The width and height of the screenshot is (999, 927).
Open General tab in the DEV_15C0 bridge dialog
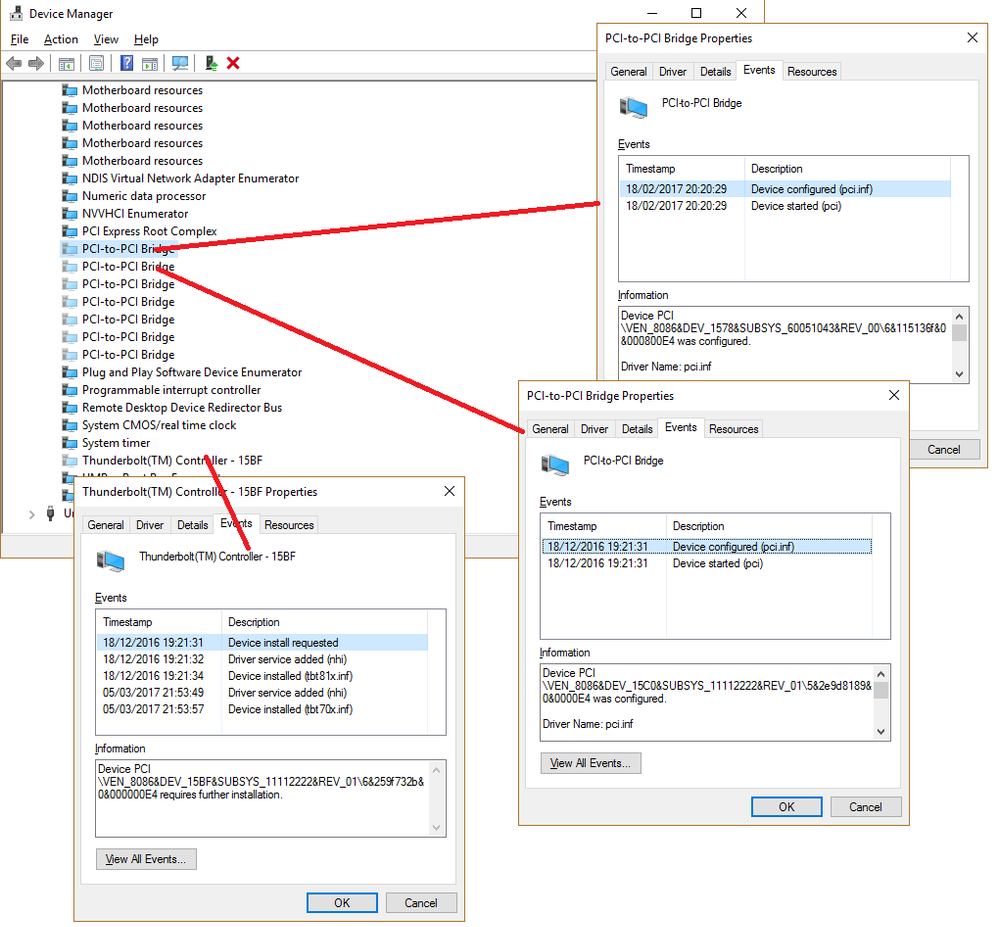point(550,429)
